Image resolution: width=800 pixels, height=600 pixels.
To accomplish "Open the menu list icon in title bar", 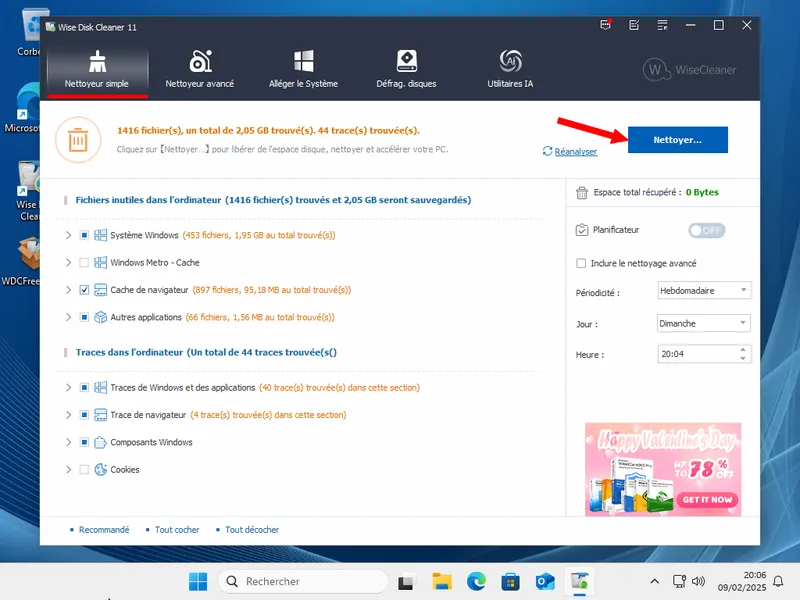I will coord(662,25).
